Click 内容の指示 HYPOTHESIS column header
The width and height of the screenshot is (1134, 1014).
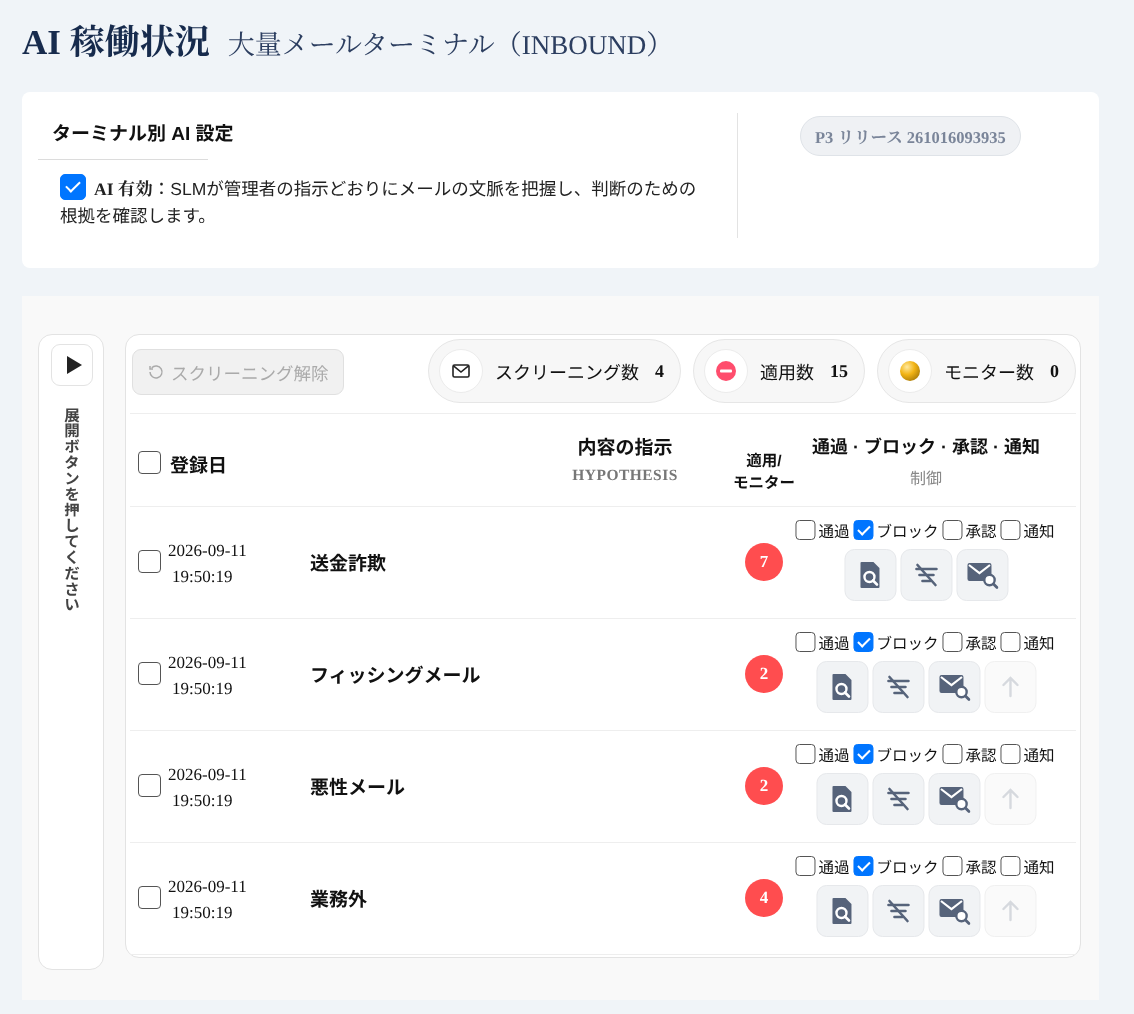pos(625,459)
